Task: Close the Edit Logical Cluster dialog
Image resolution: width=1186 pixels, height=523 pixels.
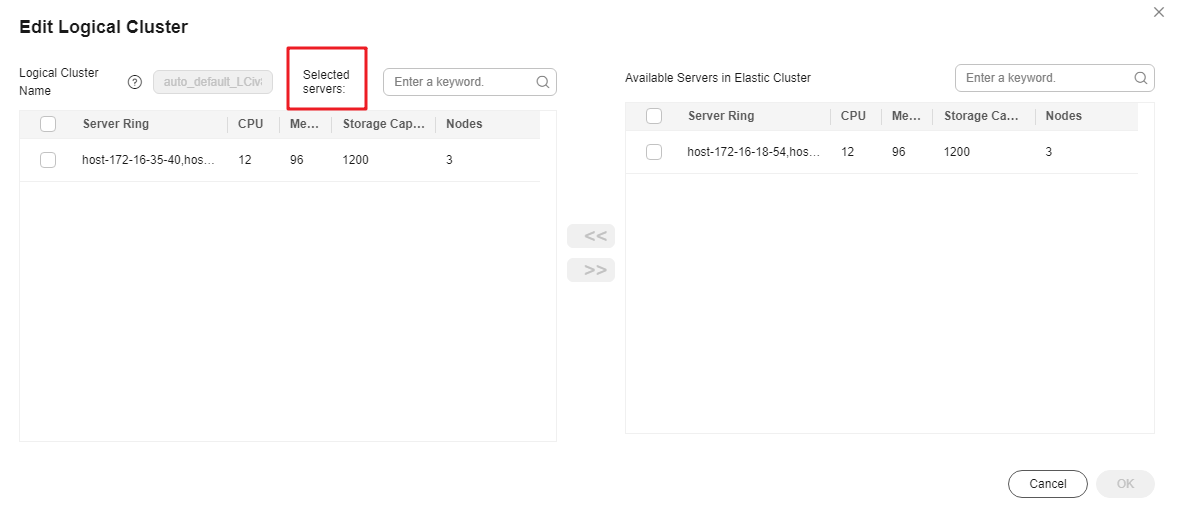Action: [x=1159, y=12]
